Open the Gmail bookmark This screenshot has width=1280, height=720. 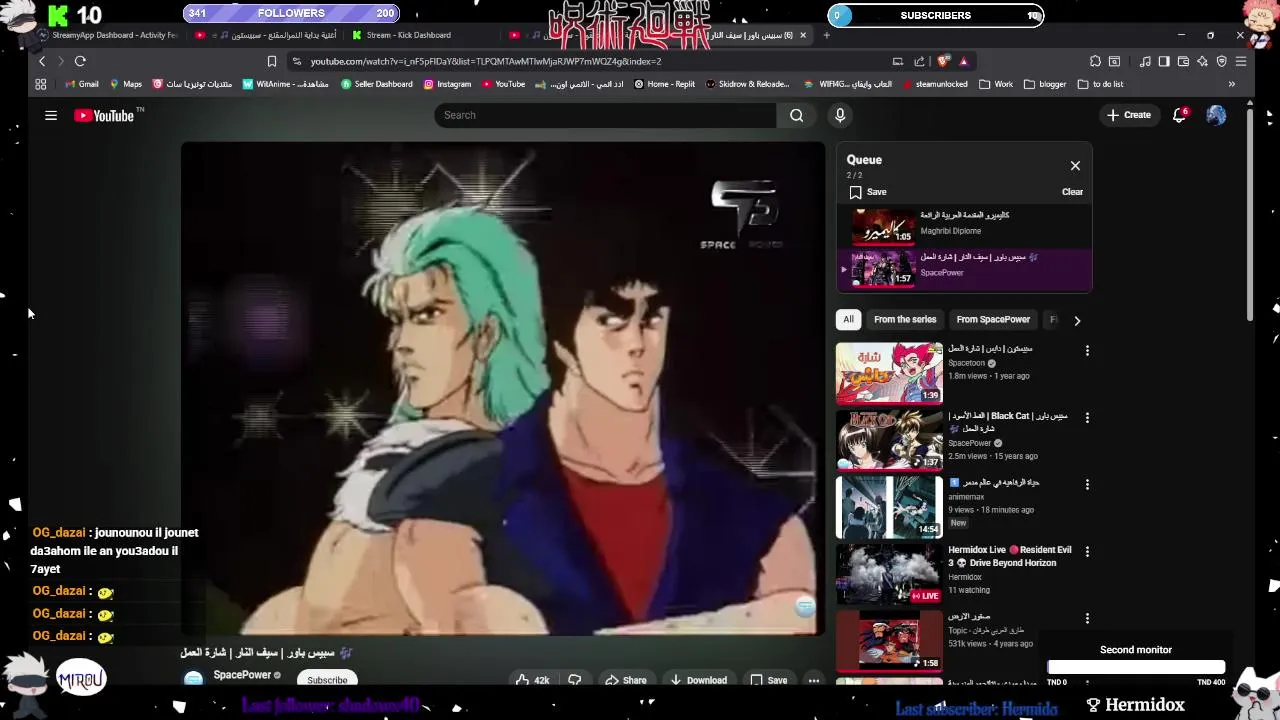point(81,84)
